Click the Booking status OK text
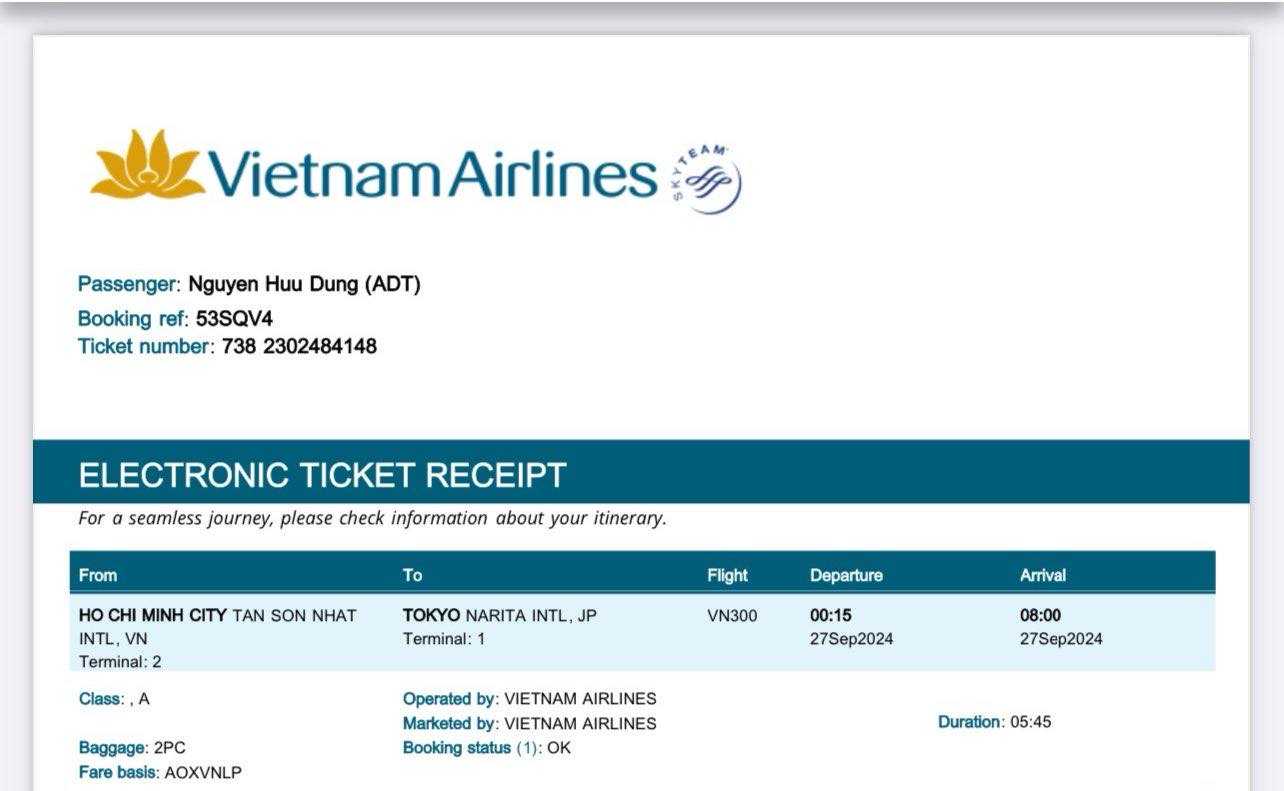 (558, 748)
